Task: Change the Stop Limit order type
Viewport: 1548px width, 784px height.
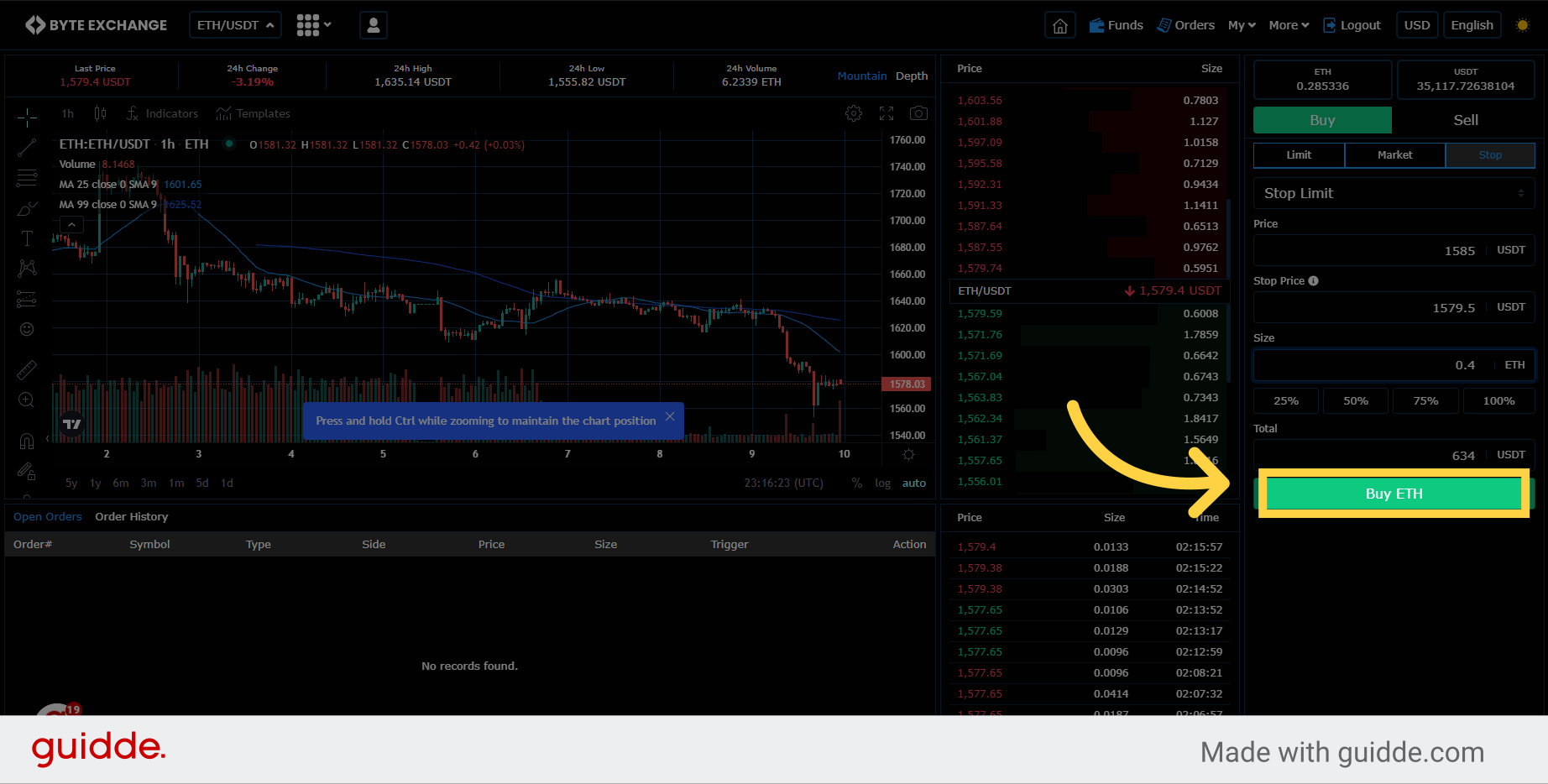Action: pos(1394,193)
